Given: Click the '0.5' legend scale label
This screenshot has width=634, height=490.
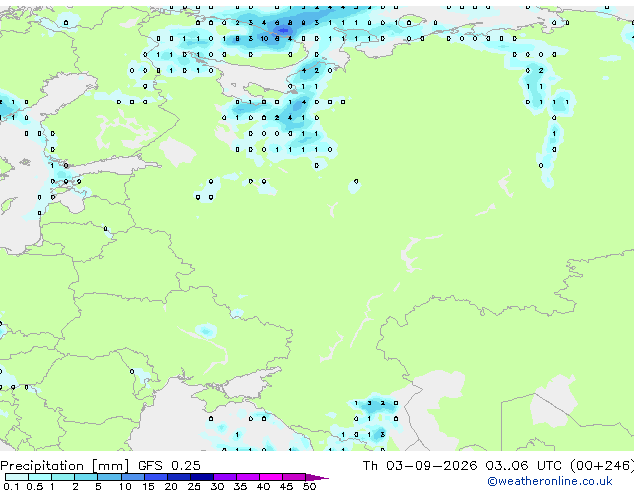Looking at the screenshot, I should point(34,486).
